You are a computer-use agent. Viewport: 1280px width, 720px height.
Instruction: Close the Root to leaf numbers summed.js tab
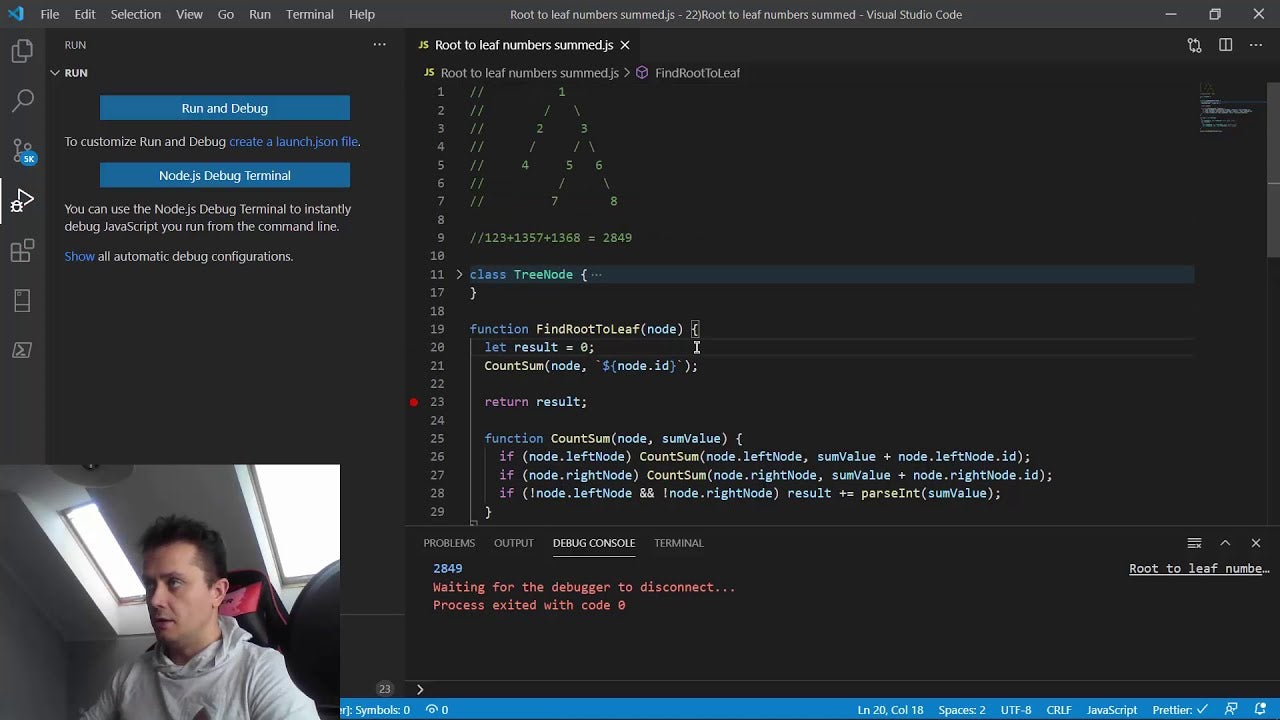(625, 45)
